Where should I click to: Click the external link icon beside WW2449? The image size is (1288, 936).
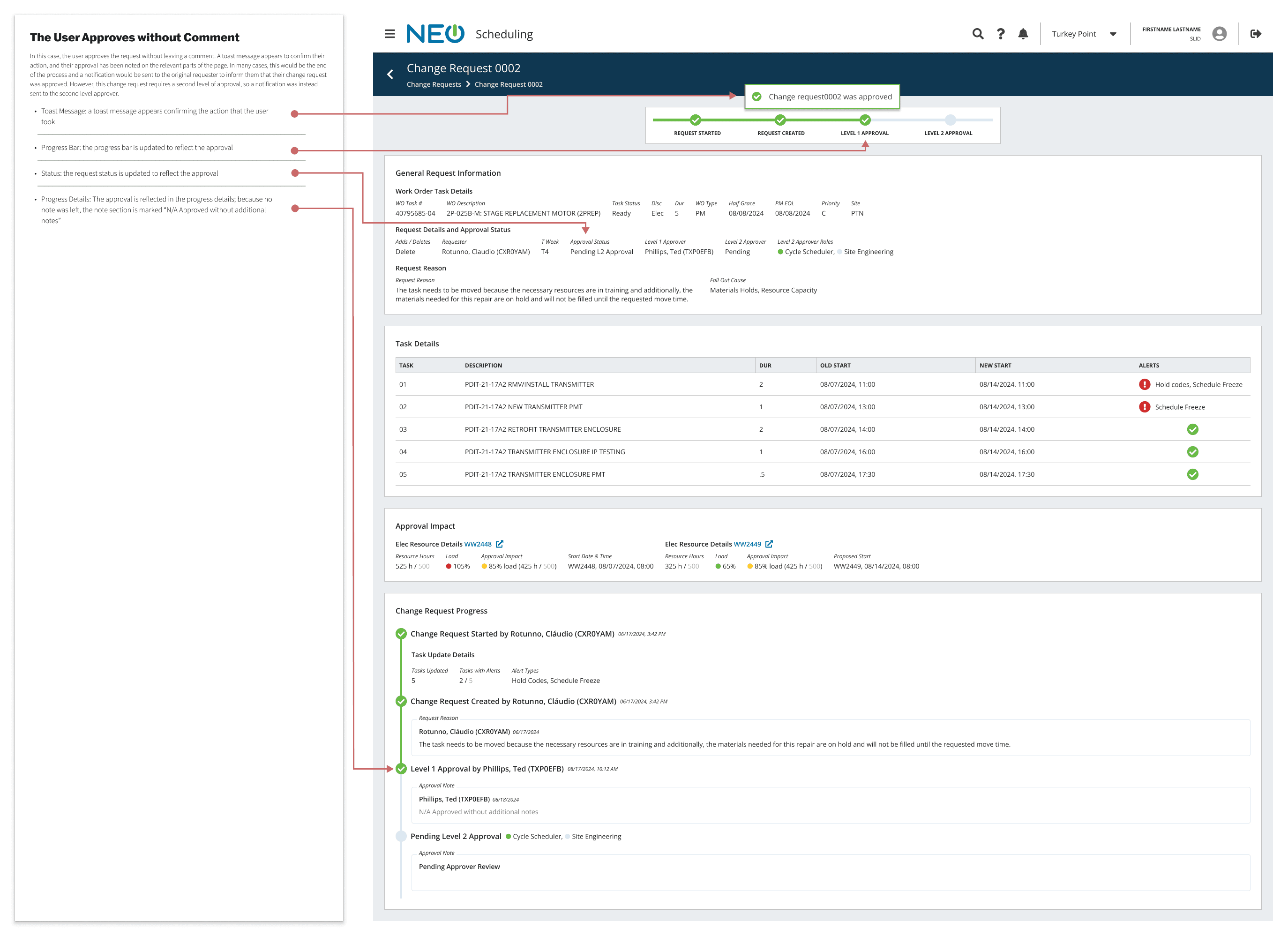click(769, 544)
